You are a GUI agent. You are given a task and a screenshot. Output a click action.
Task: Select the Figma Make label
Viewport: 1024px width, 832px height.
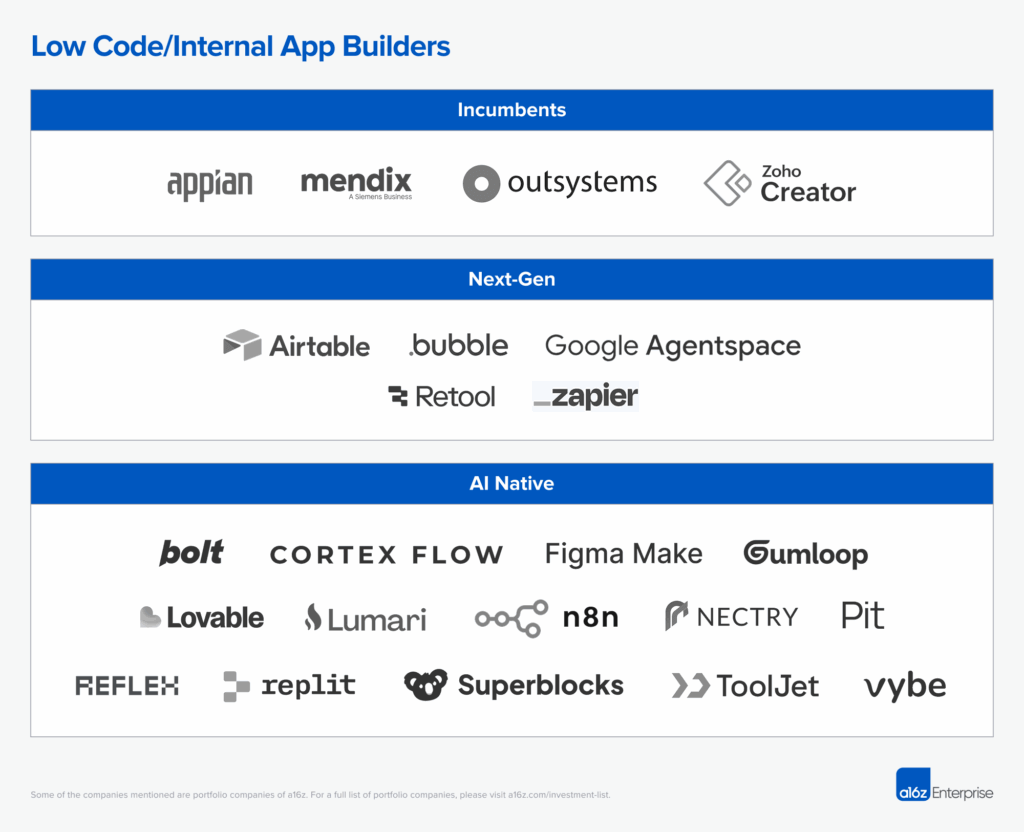623,553
